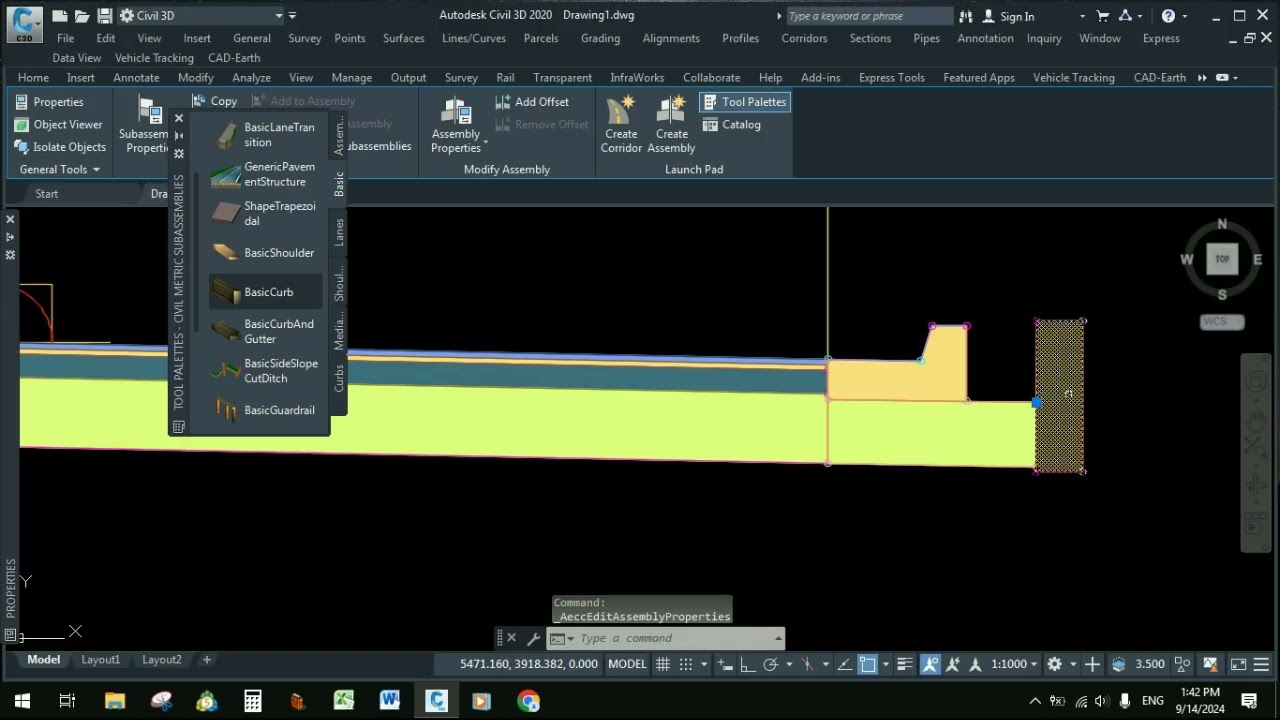The height and width of the screenshot is (720, 1280).
Task: Click the Isolate Objects button
Action: (60, 147)
